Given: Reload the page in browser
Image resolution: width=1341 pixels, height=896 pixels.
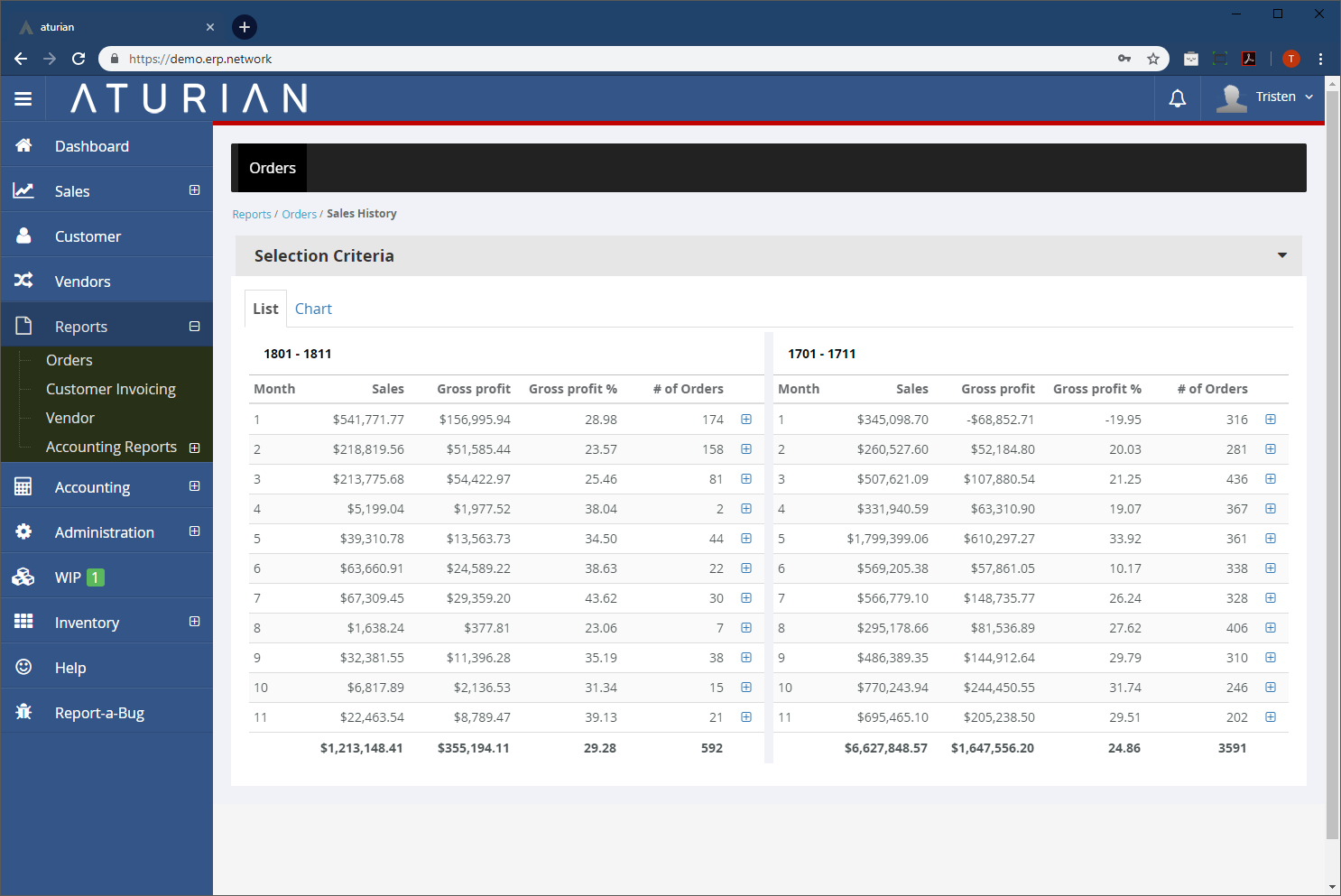Looking at the screenshot, I should (x=79, y=59).
